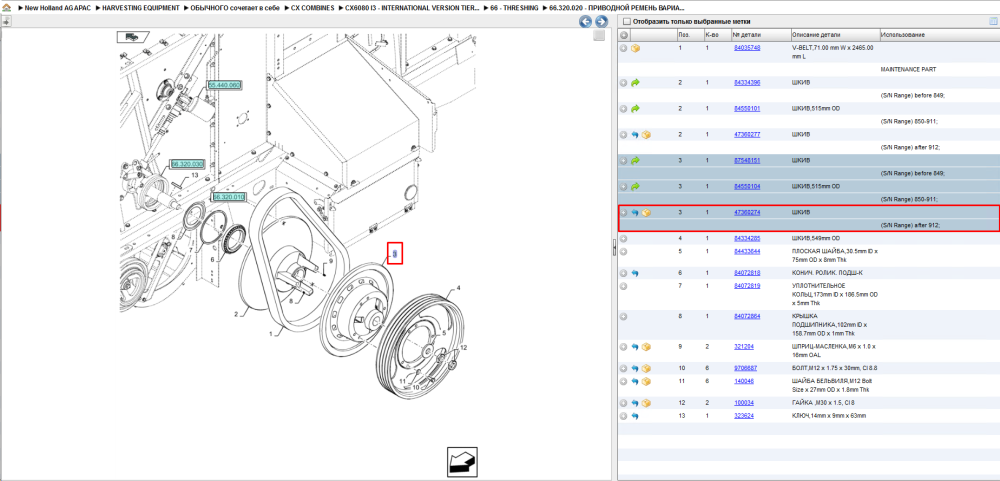The image size is (1000, 481).
Task: Open the 'New Holland AG APAC' breadcrumb
Action: 57,8
